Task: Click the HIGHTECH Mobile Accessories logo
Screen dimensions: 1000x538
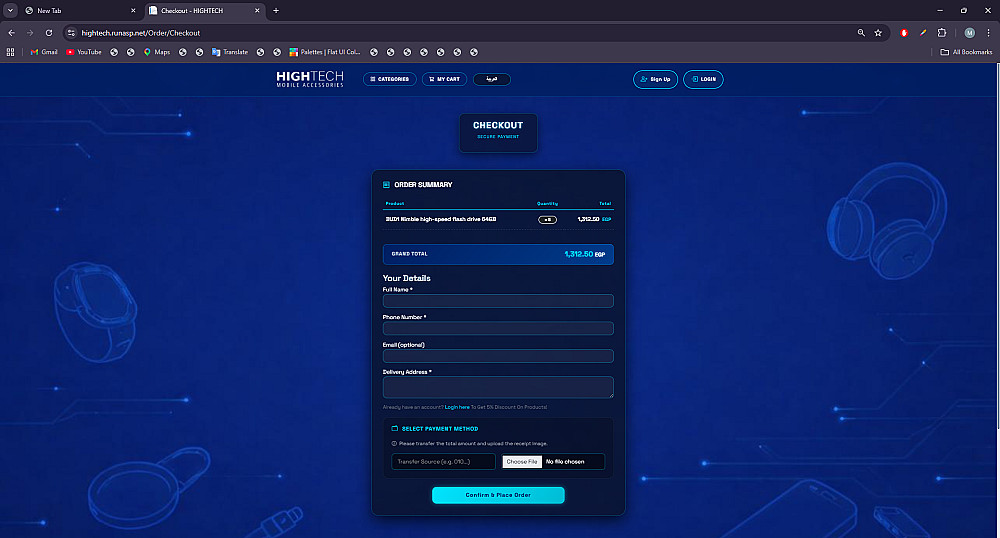Action: click(x=310, y=79)
